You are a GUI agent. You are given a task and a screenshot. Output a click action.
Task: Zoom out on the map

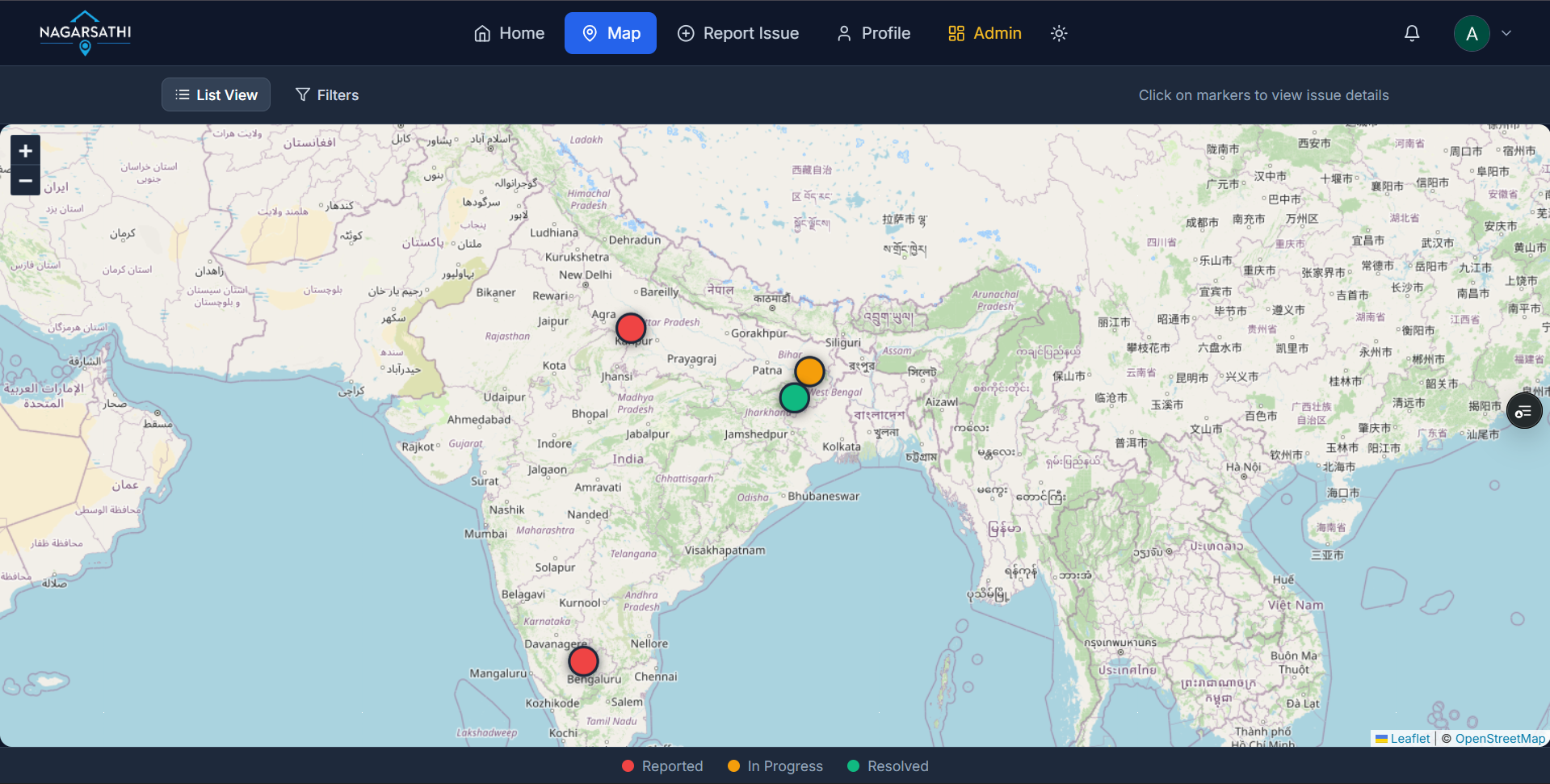coord(25,181)
